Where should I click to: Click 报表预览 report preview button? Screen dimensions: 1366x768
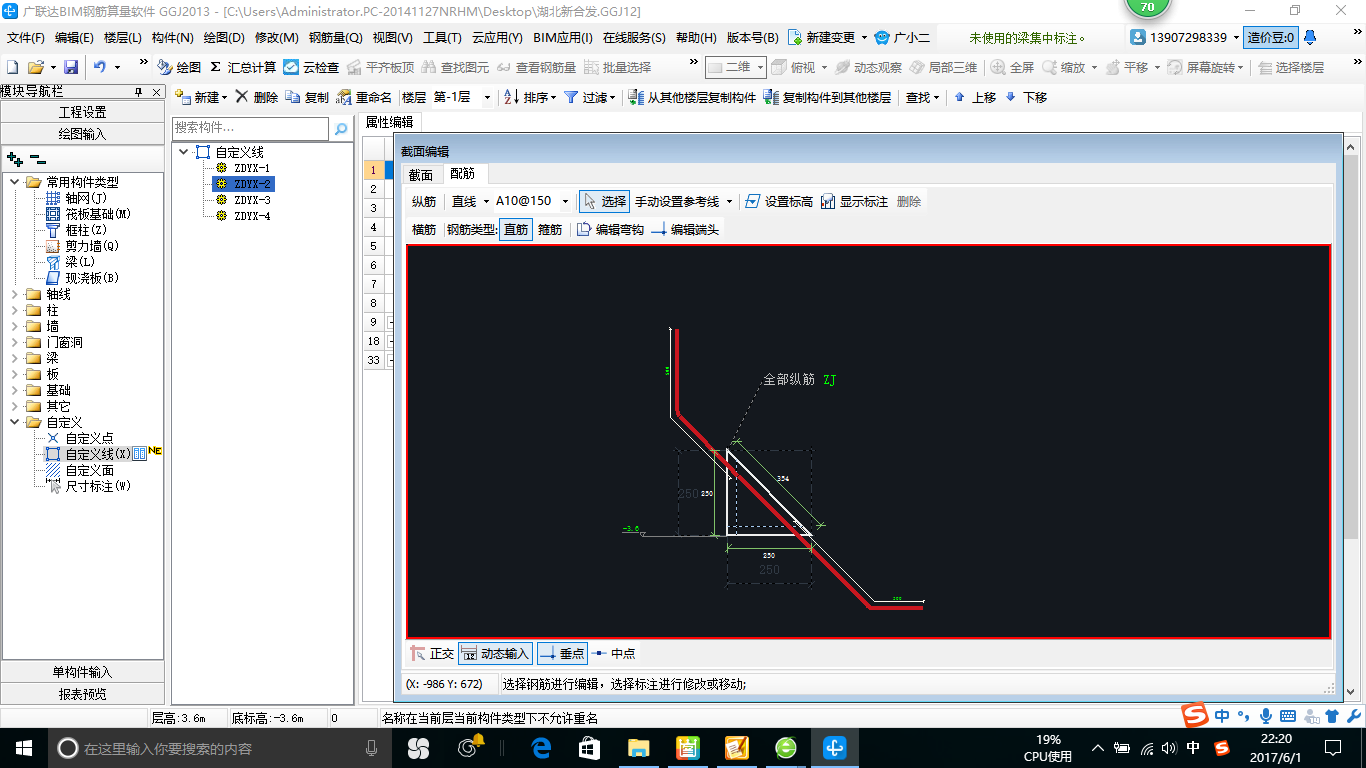coord(83,694)
